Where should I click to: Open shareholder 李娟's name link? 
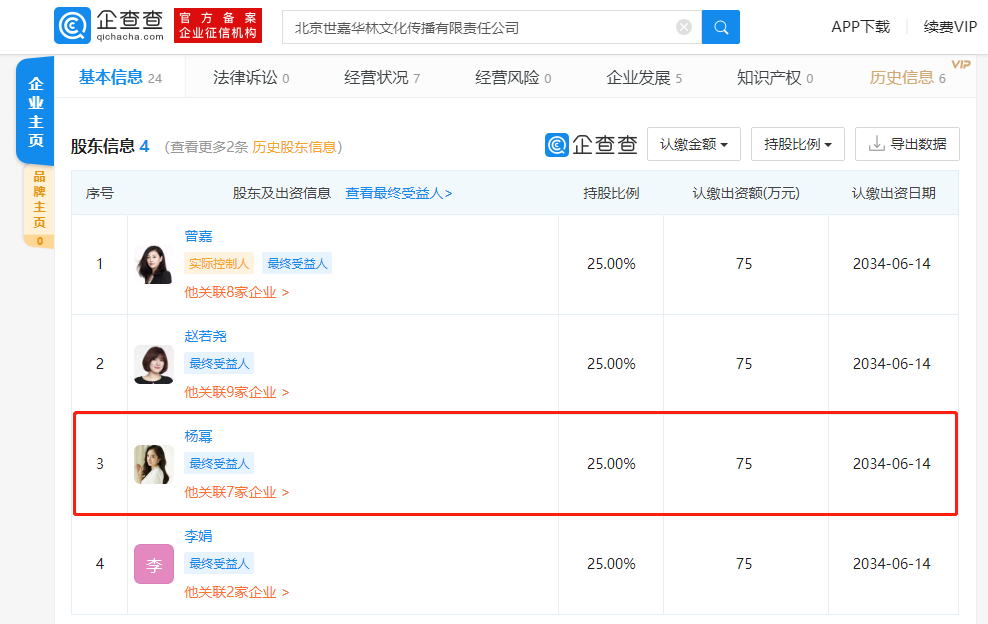tap(198, 536)
